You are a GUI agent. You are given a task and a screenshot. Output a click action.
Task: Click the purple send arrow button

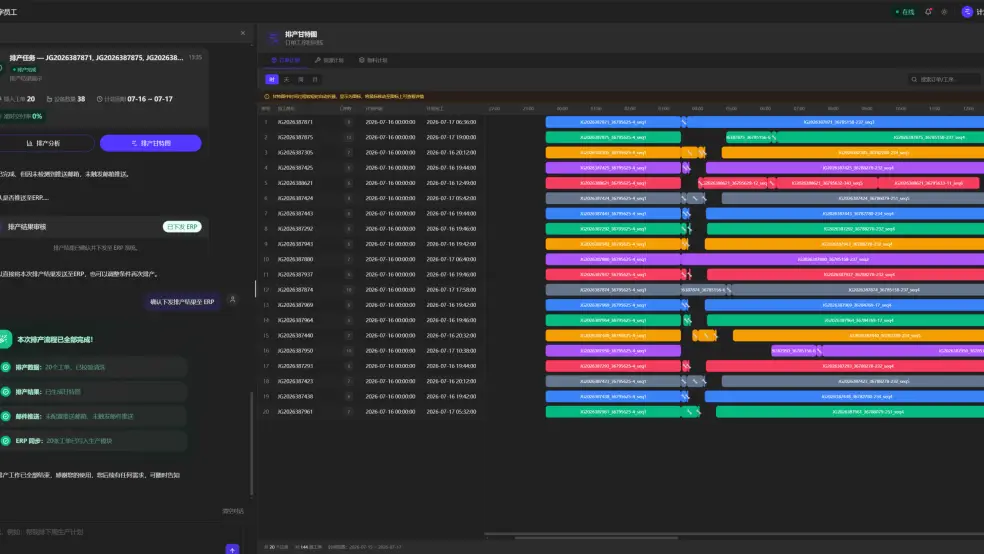tap(232, 549)
